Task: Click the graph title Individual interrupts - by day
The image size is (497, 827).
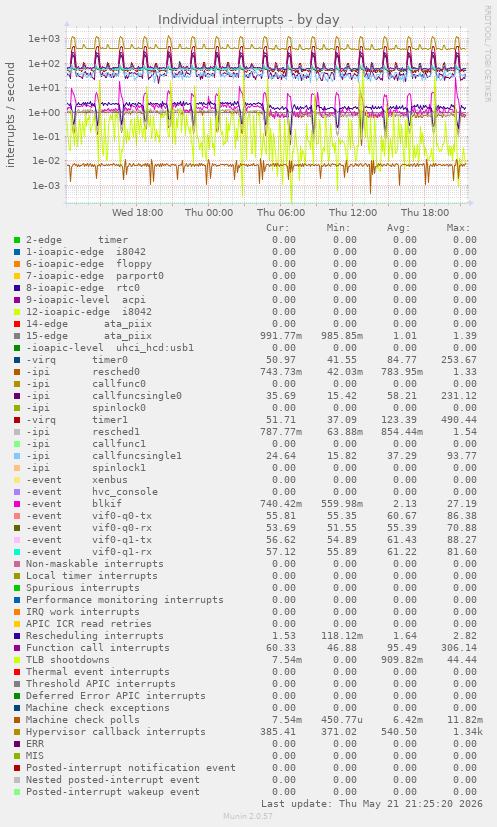Action: coord(248,20)
